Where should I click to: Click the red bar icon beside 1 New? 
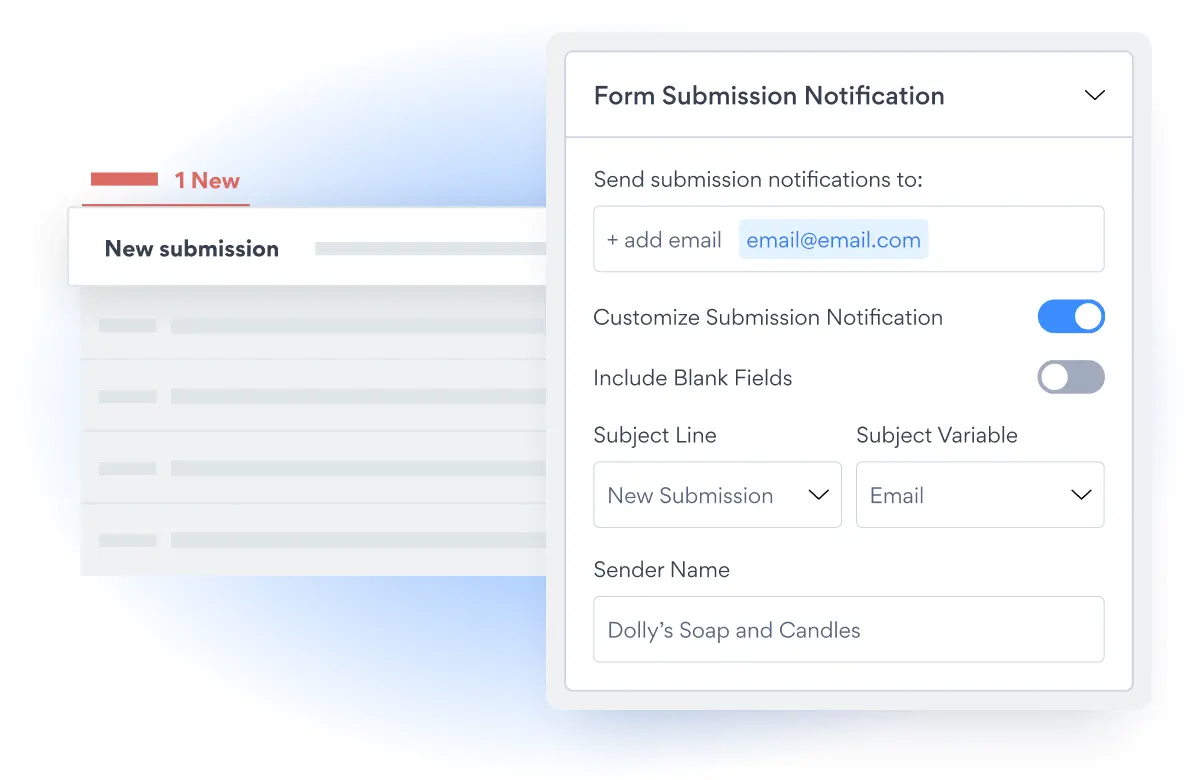124,180
